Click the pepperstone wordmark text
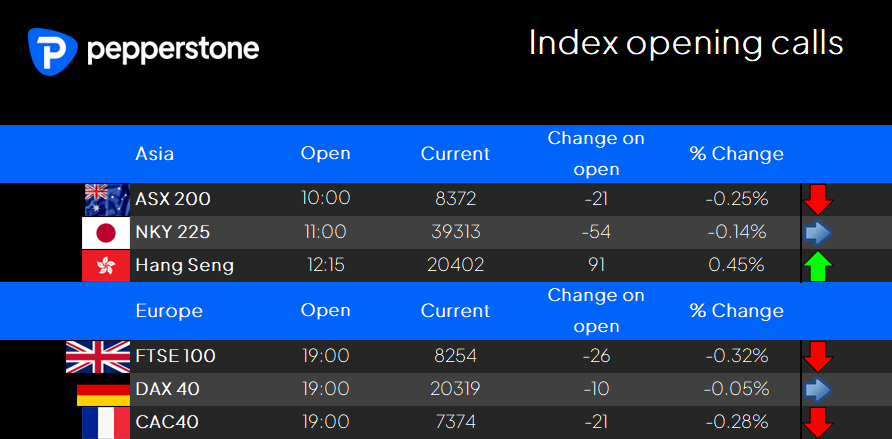892x439 pixels. pyautogui.click(x=173, y=51)
